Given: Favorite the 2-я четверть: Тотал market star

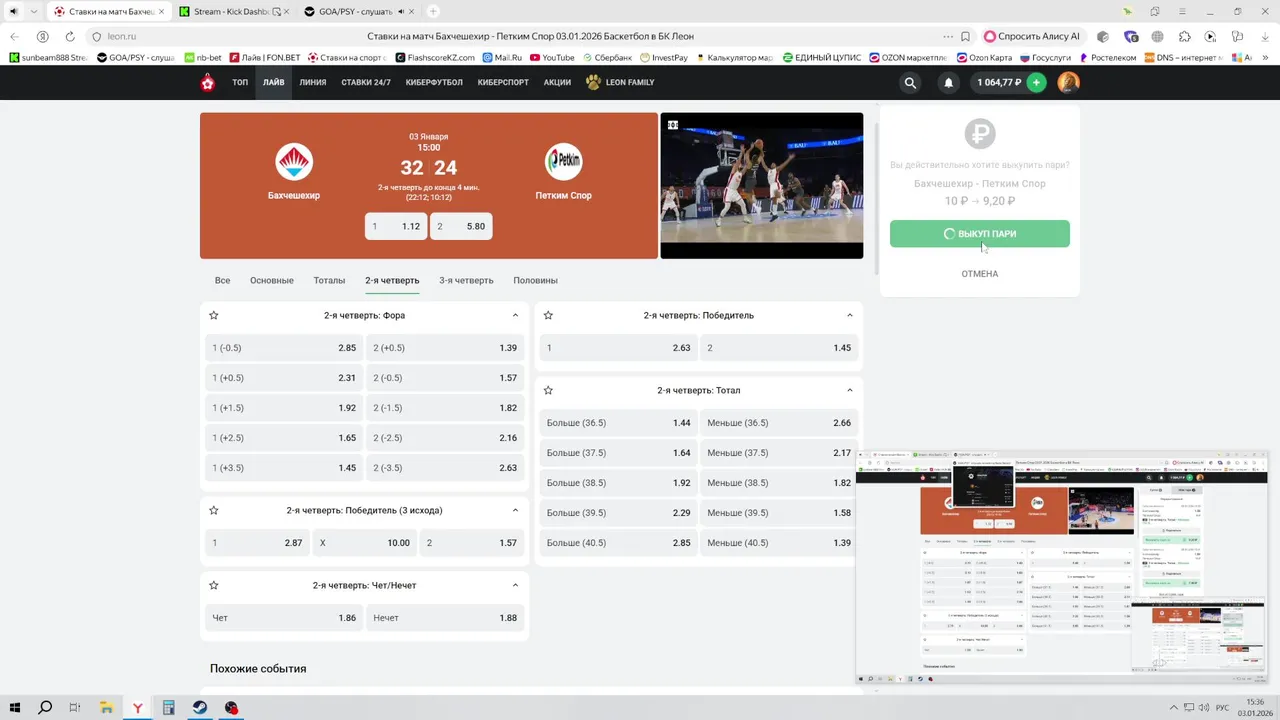Looking at the screenshot, I should pos(548,390).
